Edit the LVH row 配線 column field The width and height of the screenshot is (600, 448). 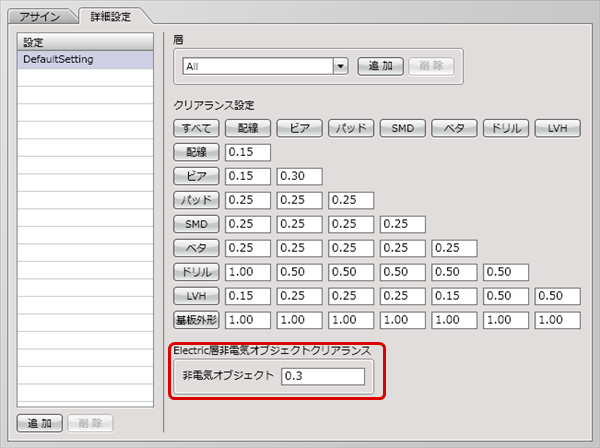(x=248, y=296)
